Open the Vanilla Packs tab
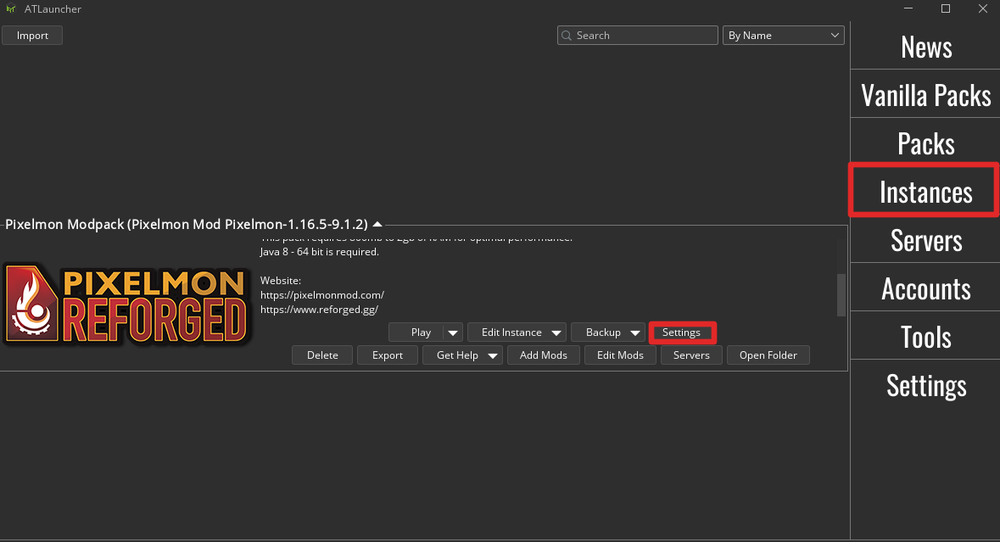This screenshot has height=542, width=1000. pos(925,96)
